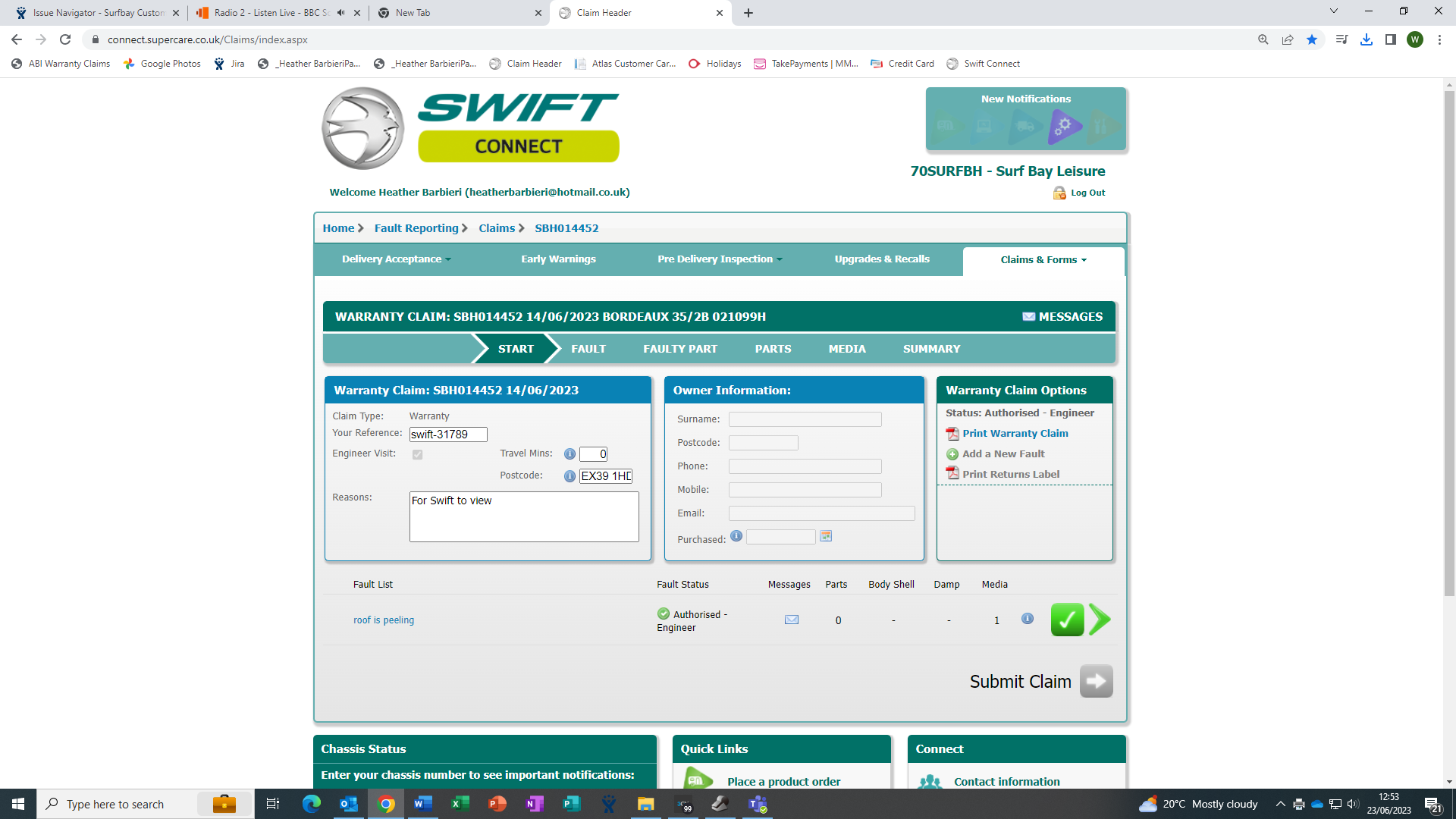Image resolution: width=1456 pixels, height=819 pixels.
Task: Expand the Pre Delivery Inspection dropdown
Action: point(719,259)
